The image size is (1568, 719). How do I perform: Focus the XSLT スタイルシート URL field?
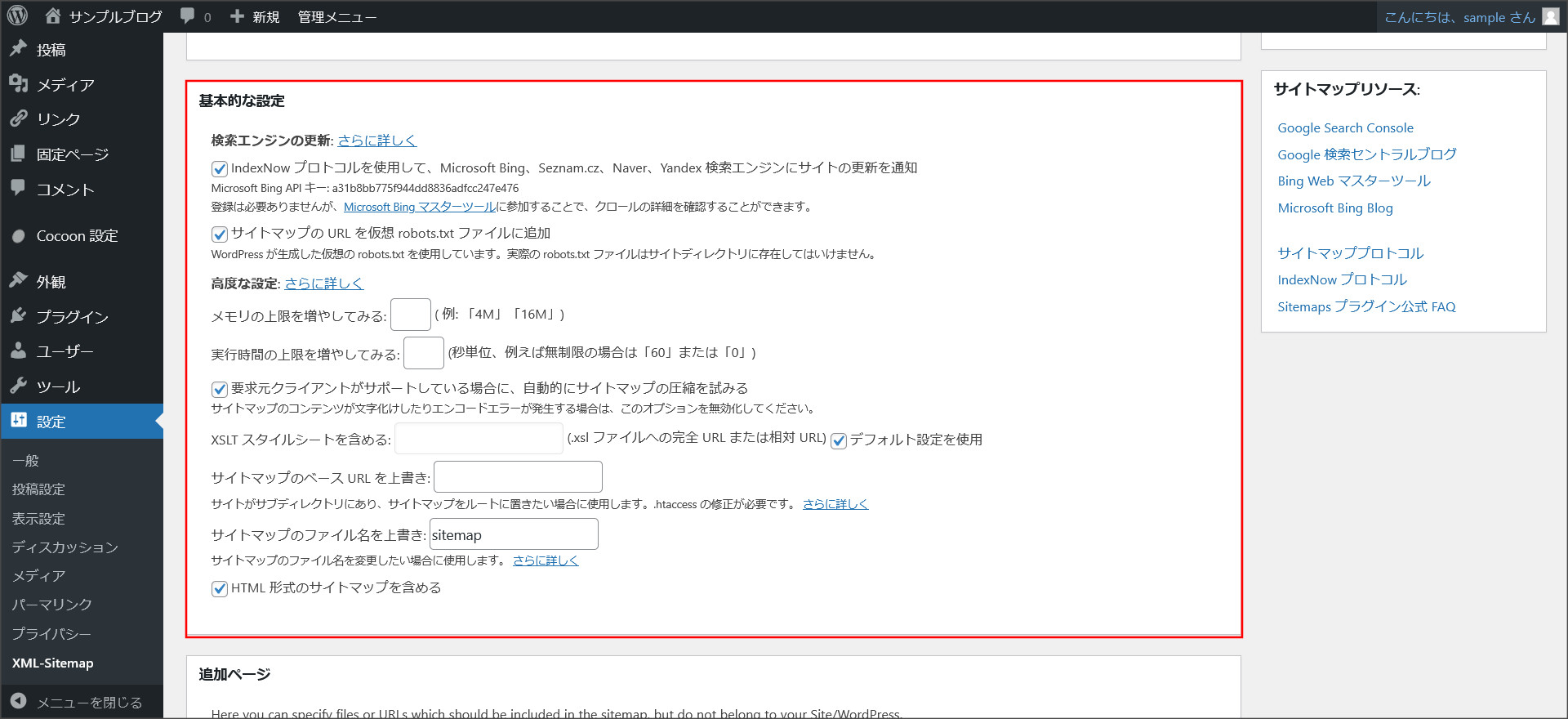coord(479,439)
